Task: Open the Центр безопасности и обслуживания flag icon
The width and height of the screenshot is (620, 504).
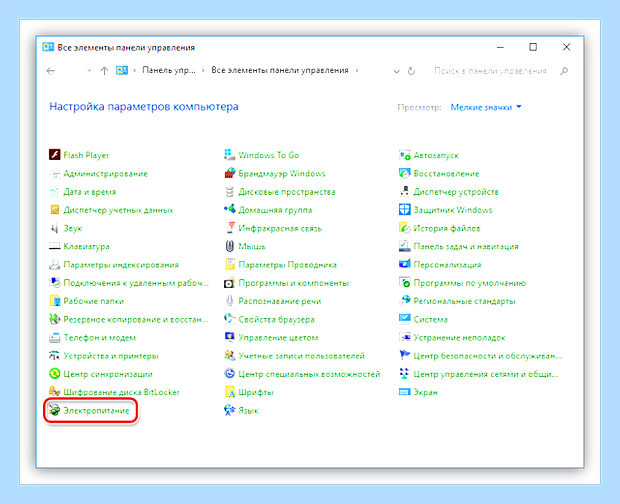Action: click(x=405, y=355)
